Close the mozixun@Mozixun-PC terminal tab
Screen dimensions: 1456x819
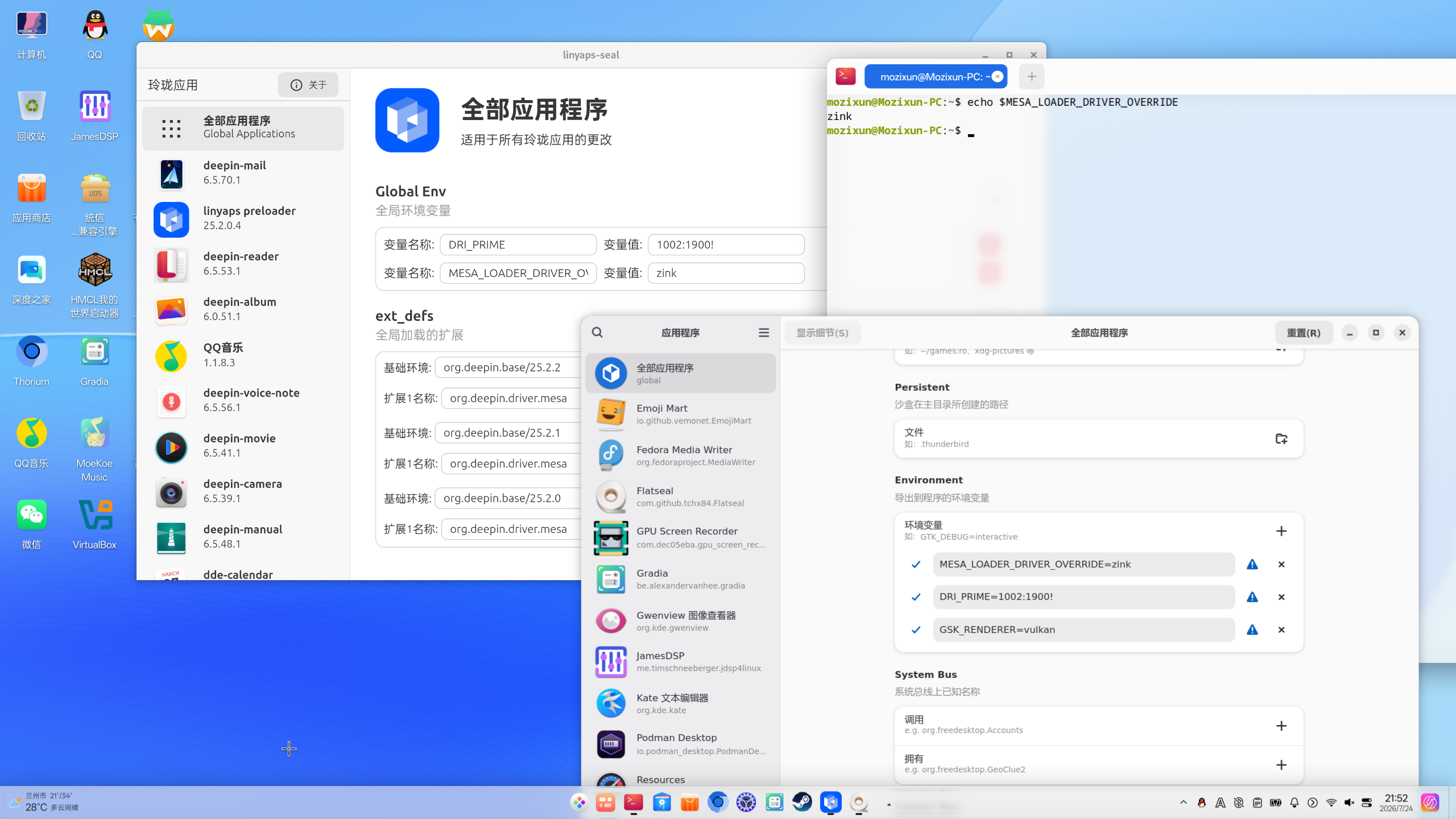click(997, 77)
